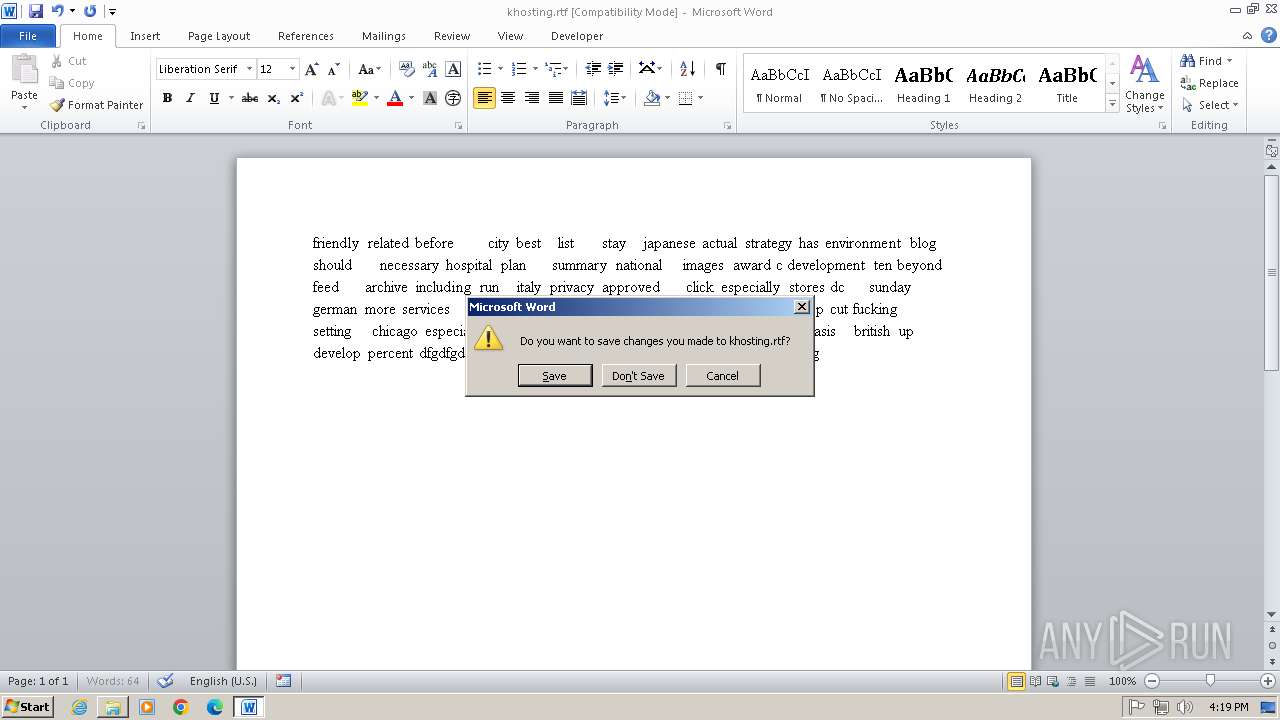Screen dimensions: 1280x720
Task: Click the Undo icon in the title bar
Action: click(57, 11)
